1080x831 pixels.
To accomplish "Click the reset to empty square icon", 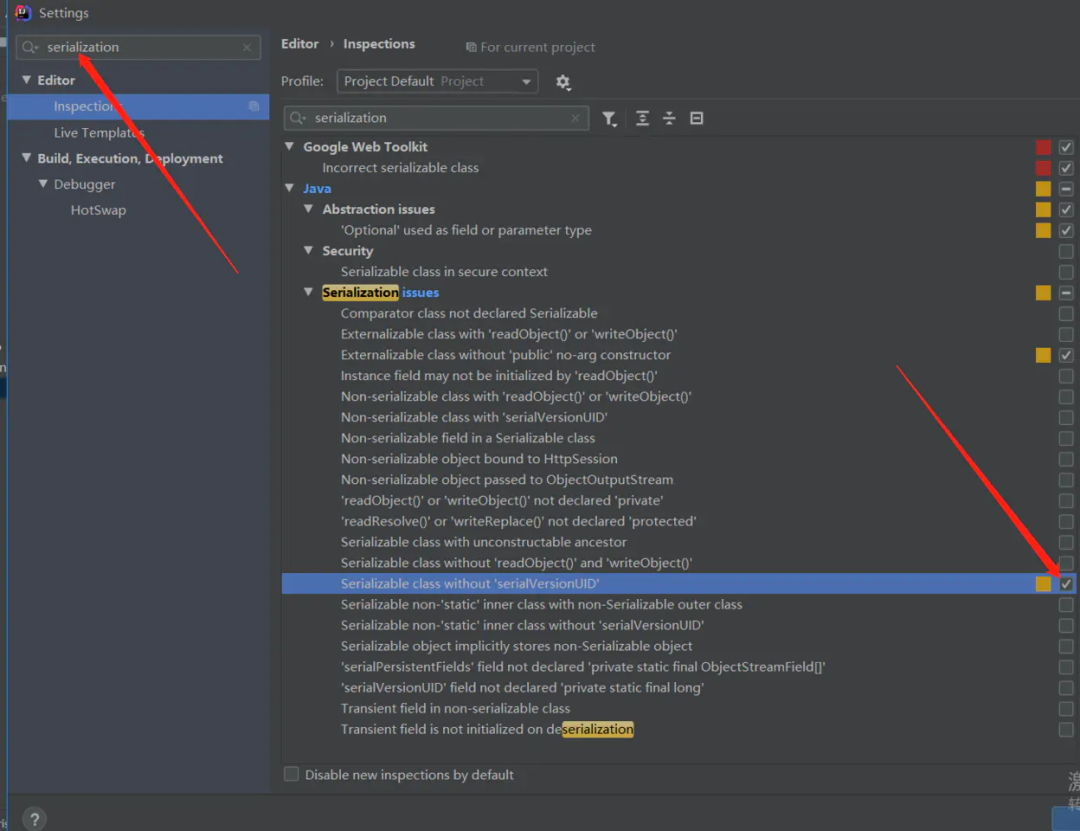I will pyautogui.click(x=696, y=119).
